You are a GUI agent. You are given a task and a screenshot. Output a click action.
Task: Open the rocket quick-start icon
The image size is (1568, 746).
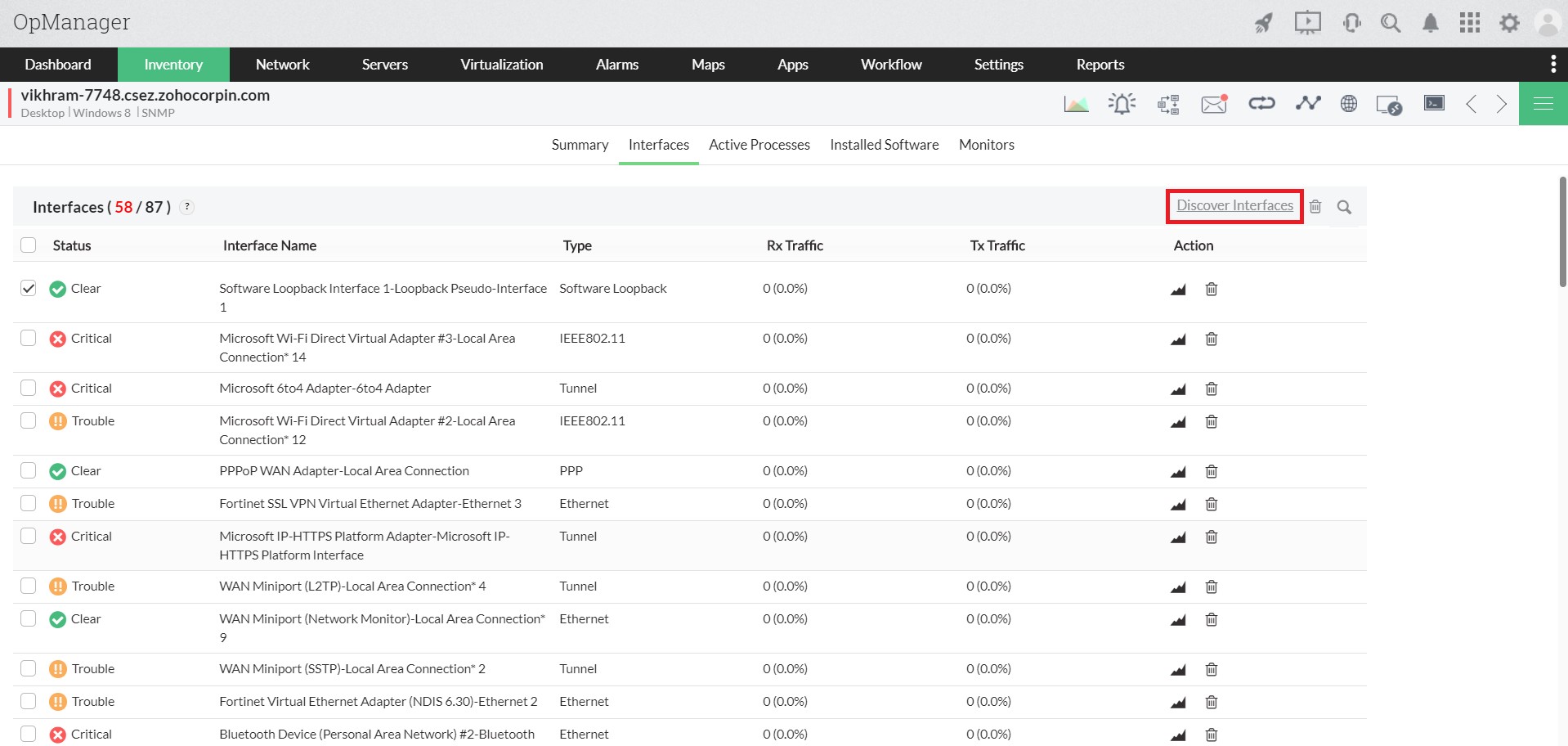tap(1264, 23)
